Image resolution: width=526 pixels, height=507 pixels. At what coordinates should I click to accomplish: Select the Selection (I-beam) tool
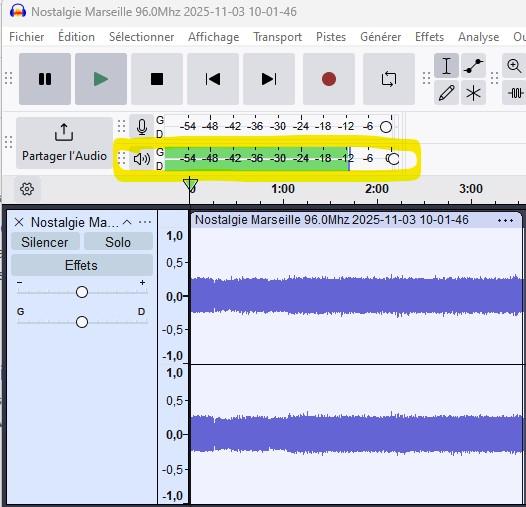446,65
